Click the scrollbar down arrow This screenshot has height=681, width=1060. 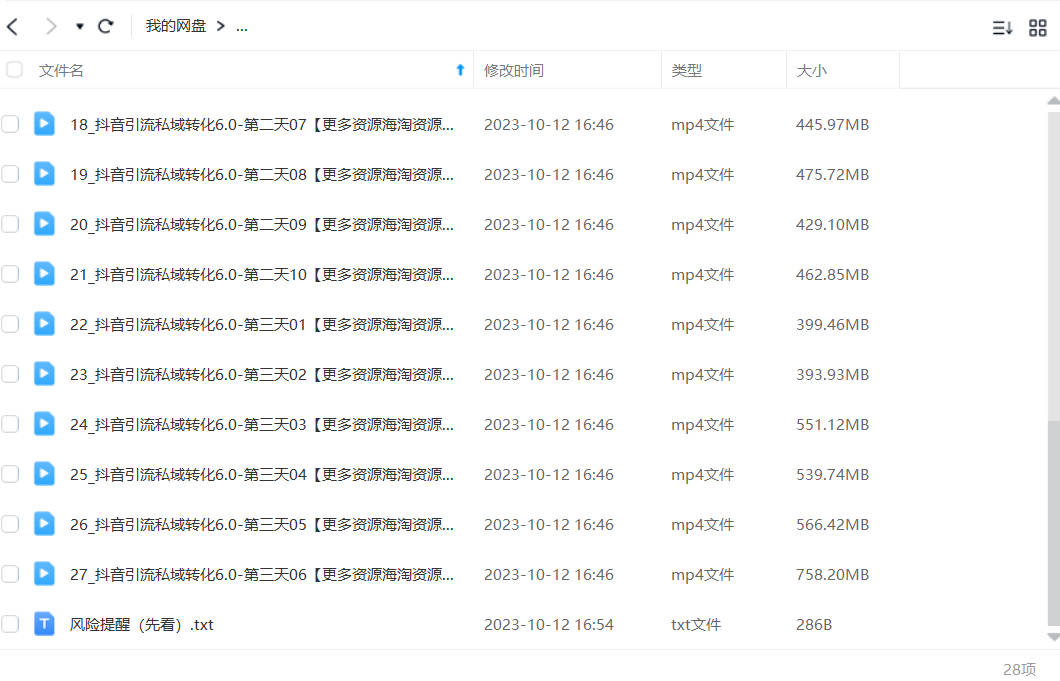[1053, 637]
